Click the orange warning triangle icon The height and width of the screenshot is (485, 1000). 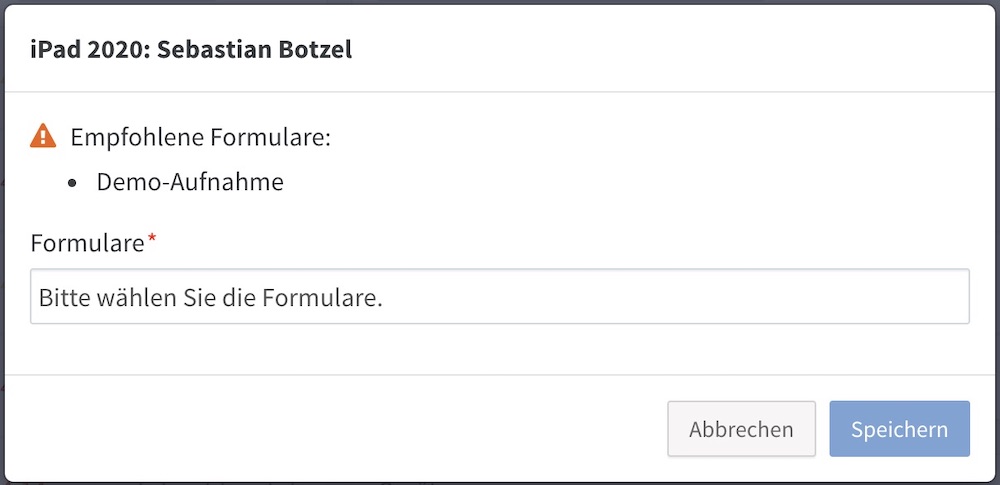43,136
